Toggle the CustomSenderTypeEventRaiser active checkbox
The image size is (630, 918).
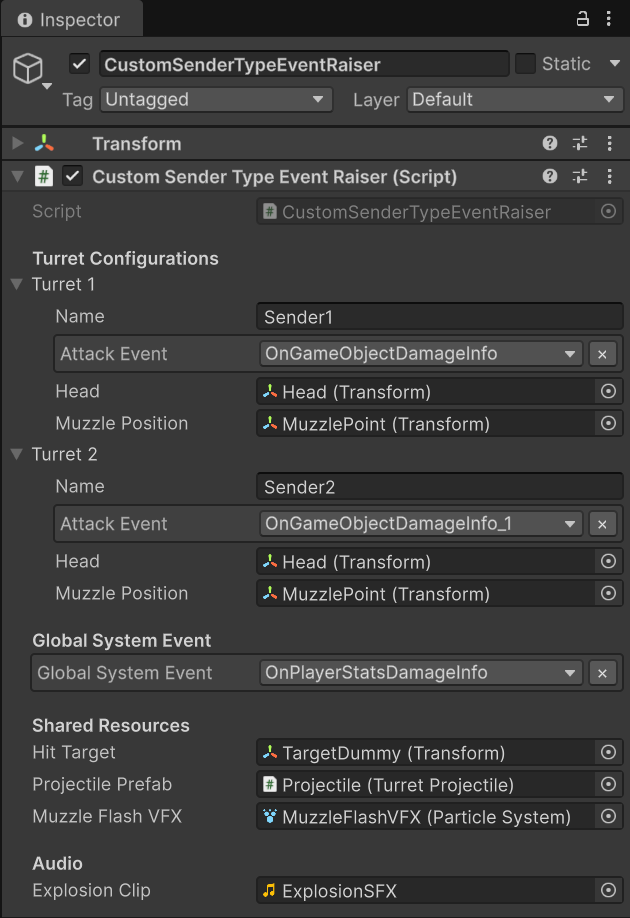76,63
